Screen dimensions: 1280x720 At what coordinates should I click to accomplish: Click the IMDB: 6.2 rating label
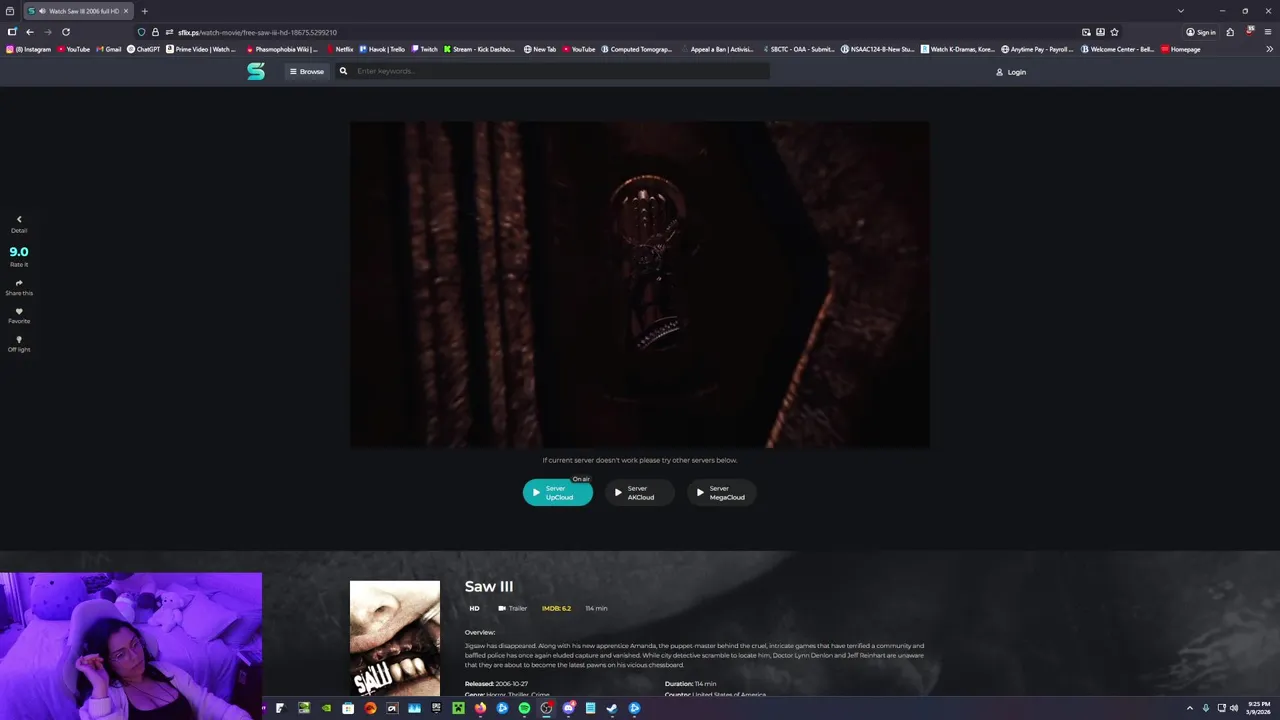pos(556,608)
